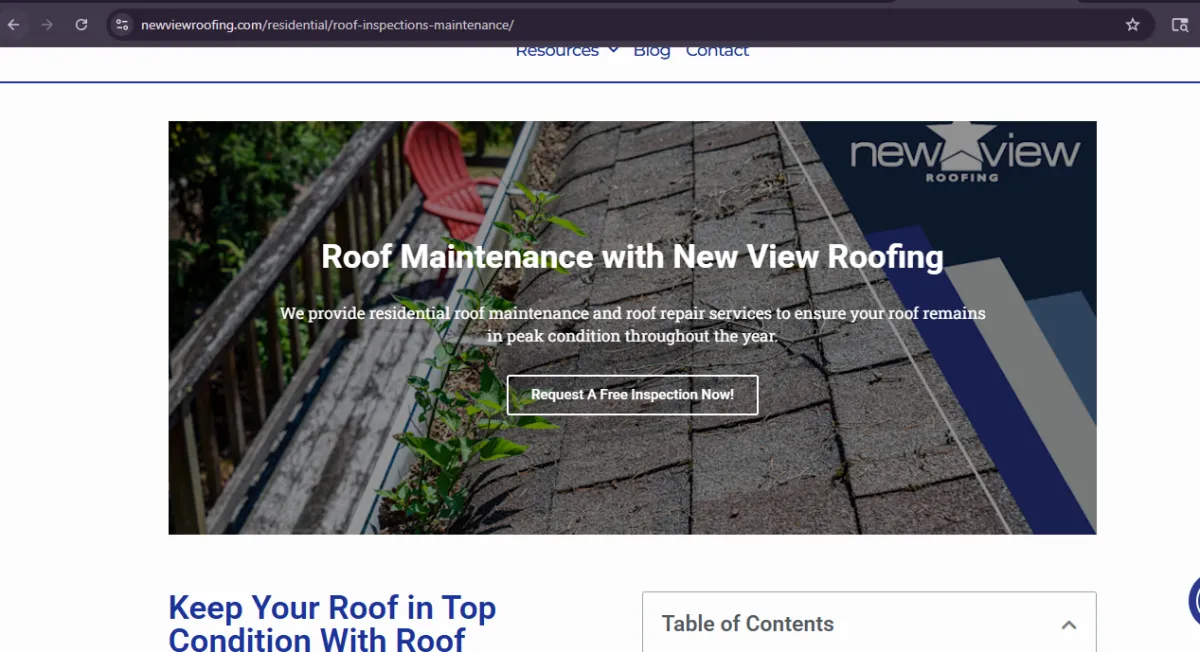Reload the page with the refresh icon

tap(81, 25)
